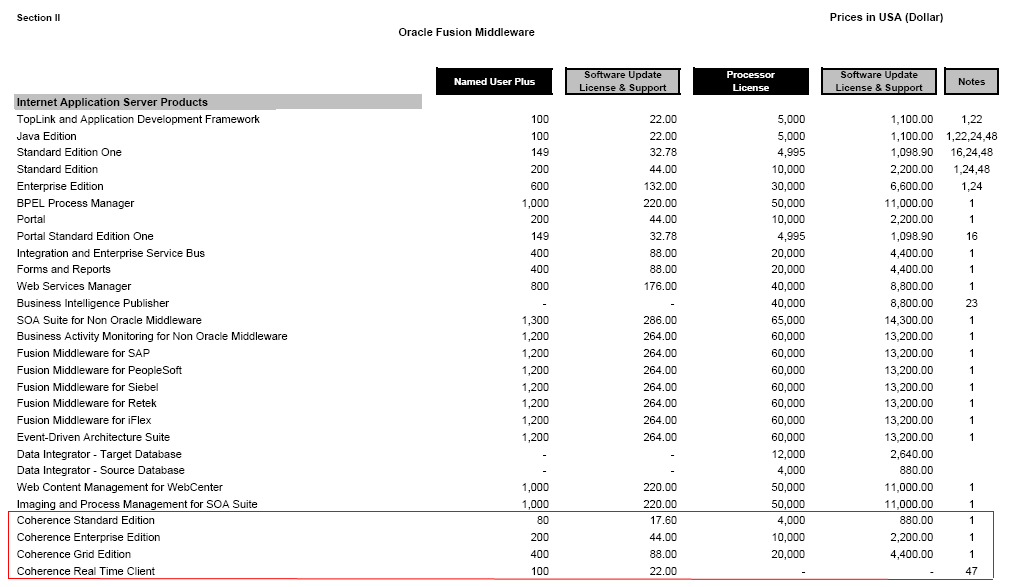The image size is (1015, 587).
Task: Select SOA Suite for Non Oracle Middleware
Action: (x=109, y=320)
